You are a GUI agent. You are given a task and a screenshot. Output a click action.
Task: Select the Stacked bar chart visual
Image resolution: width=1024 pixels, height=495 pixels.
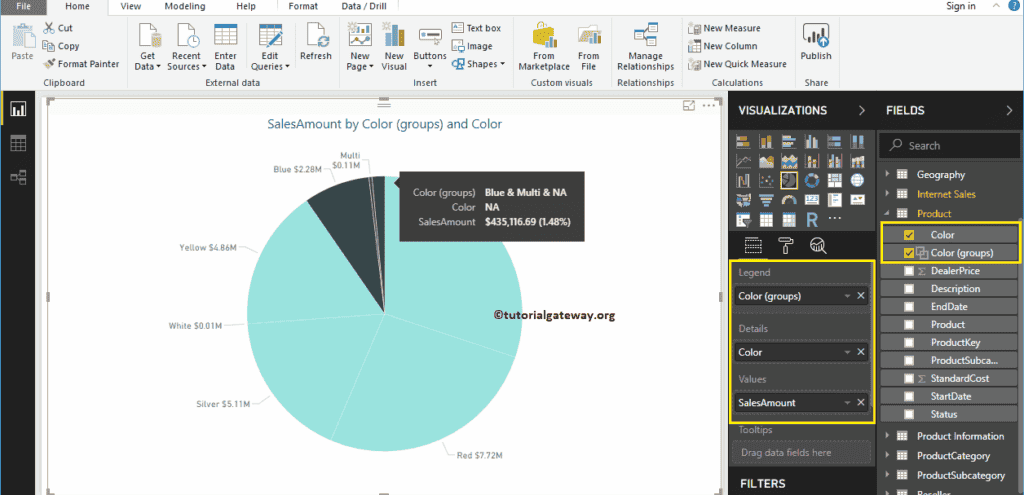tap(743, 142)
